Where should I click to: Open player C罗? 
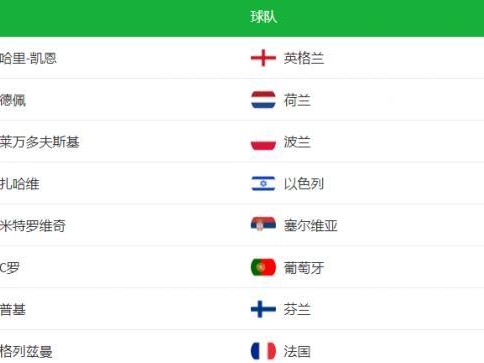pos(10,267)
